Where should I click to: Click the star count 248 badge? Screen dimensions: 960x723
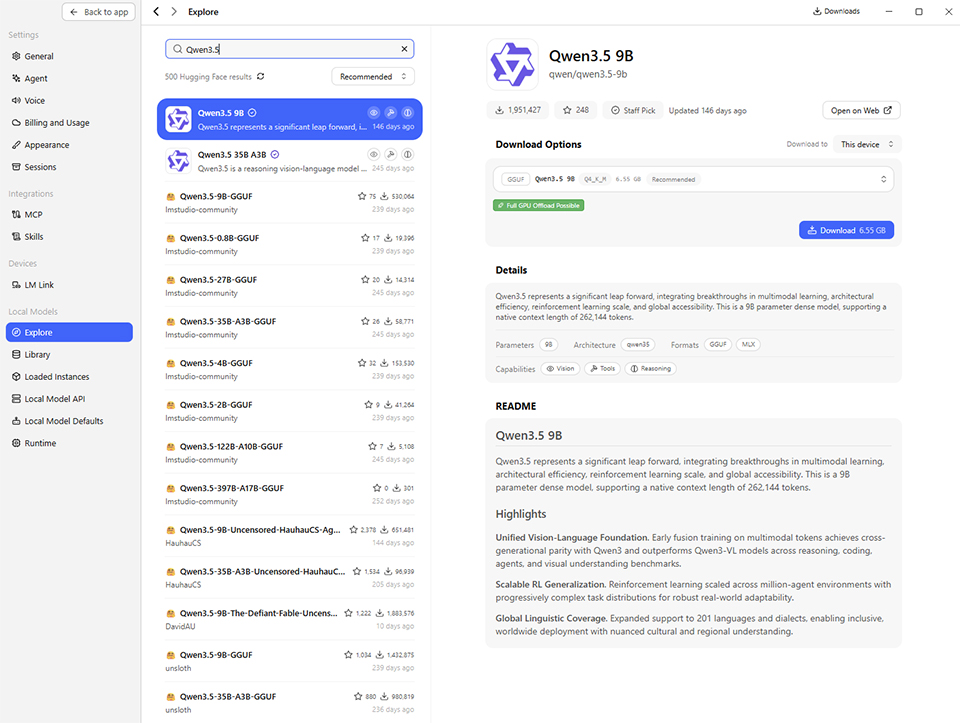[x=576, y=110]
